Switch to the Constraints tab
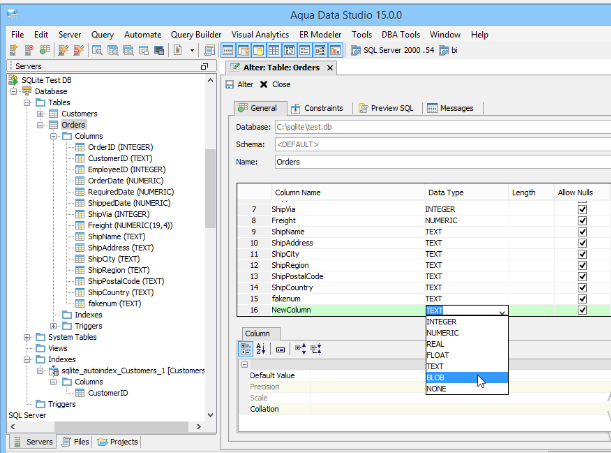 click(318, 108)
